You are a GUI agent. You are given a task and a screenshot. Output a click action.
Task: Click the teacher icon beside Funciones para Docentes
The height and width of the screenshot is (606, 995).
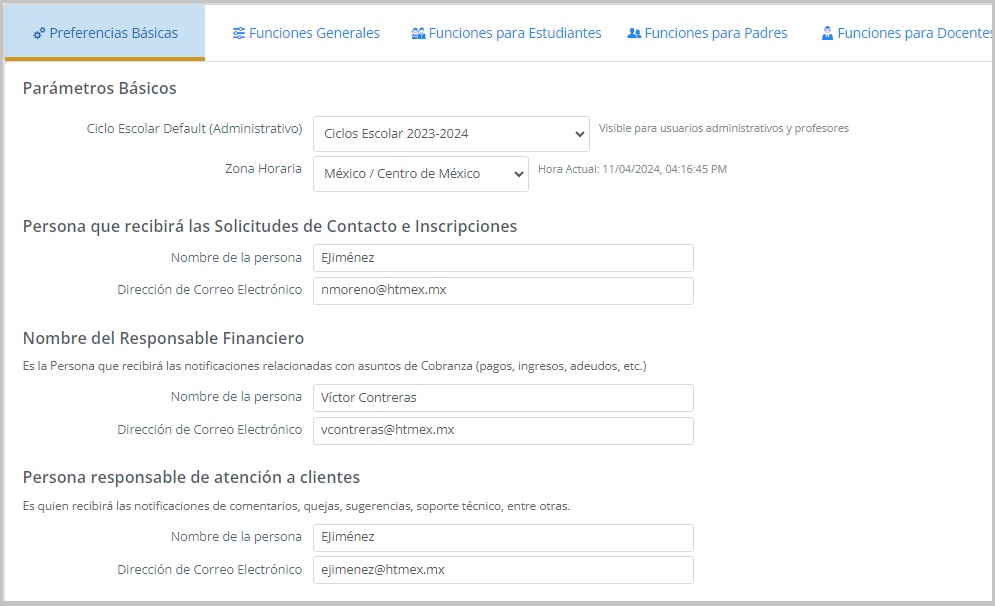tap(827, 33)
